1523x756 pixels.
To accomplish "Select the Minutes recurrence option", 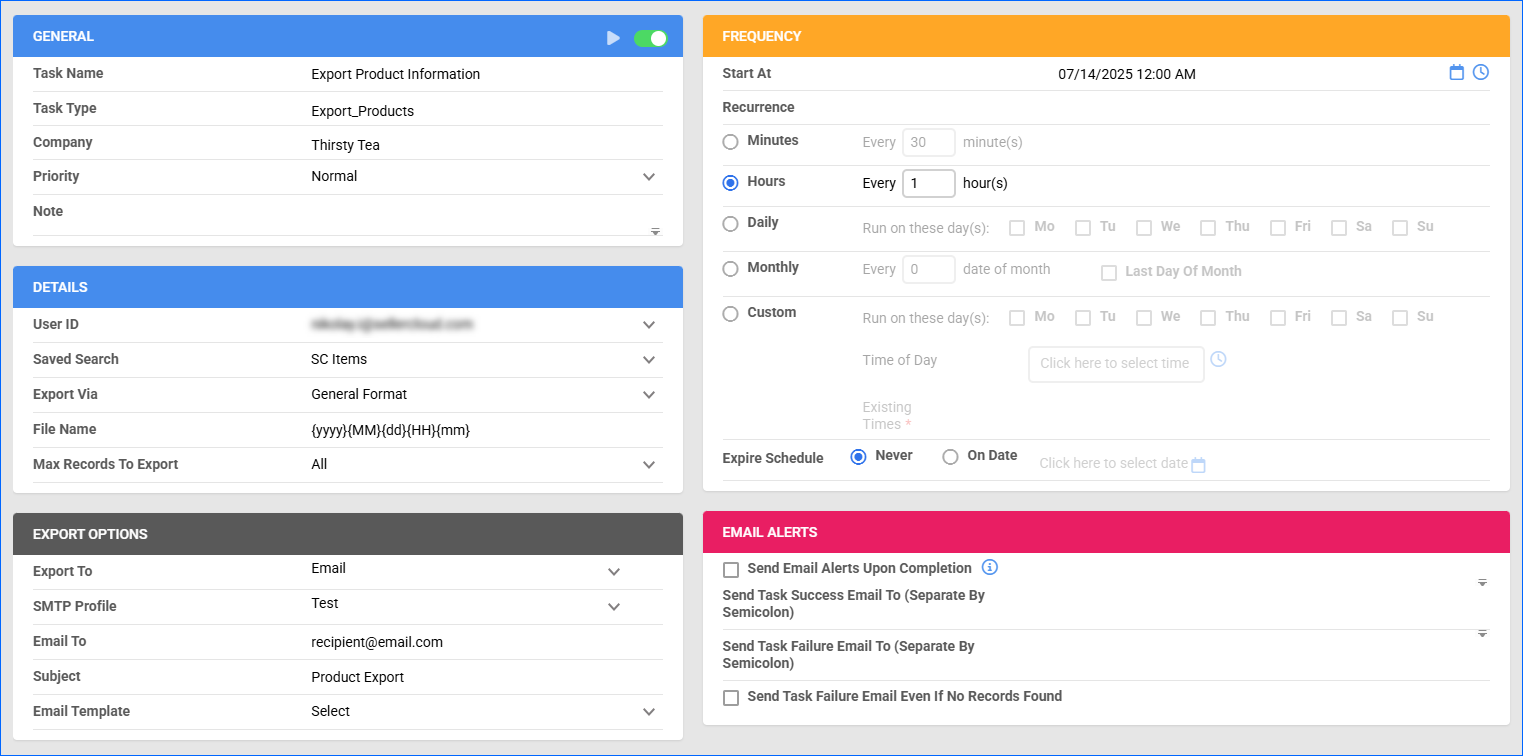I will pos(731,142).
